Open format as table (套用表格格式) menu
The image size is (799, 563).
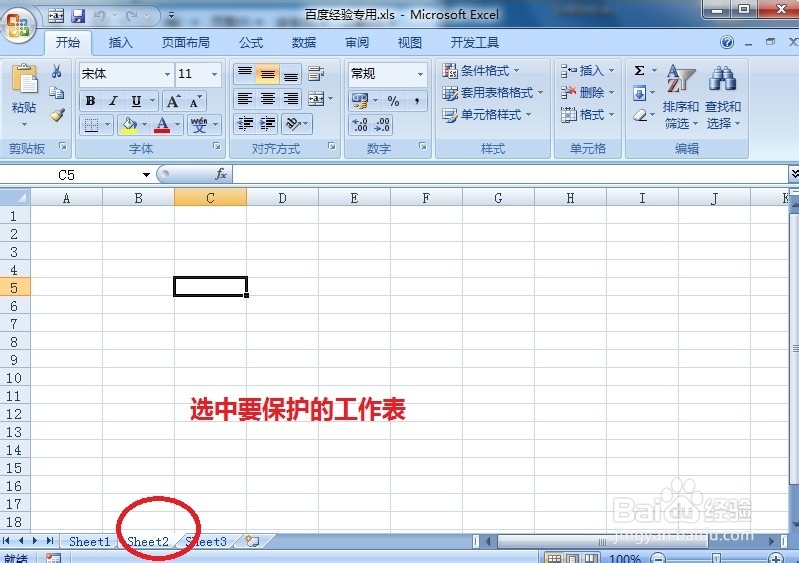492,93
